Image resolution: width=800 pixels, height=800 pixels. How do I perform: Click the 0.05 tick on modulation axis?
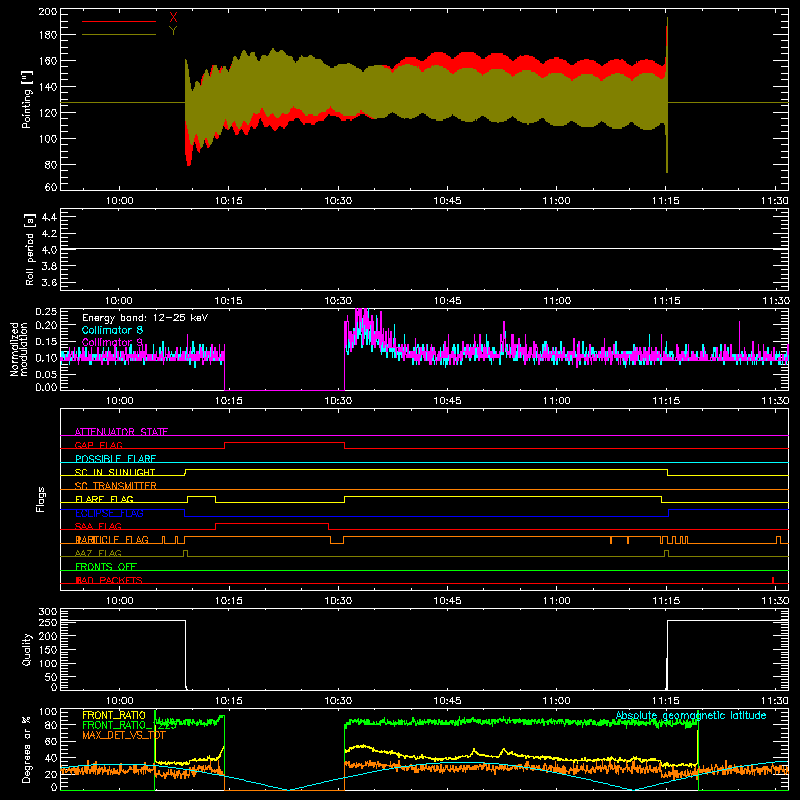point(47,374)
